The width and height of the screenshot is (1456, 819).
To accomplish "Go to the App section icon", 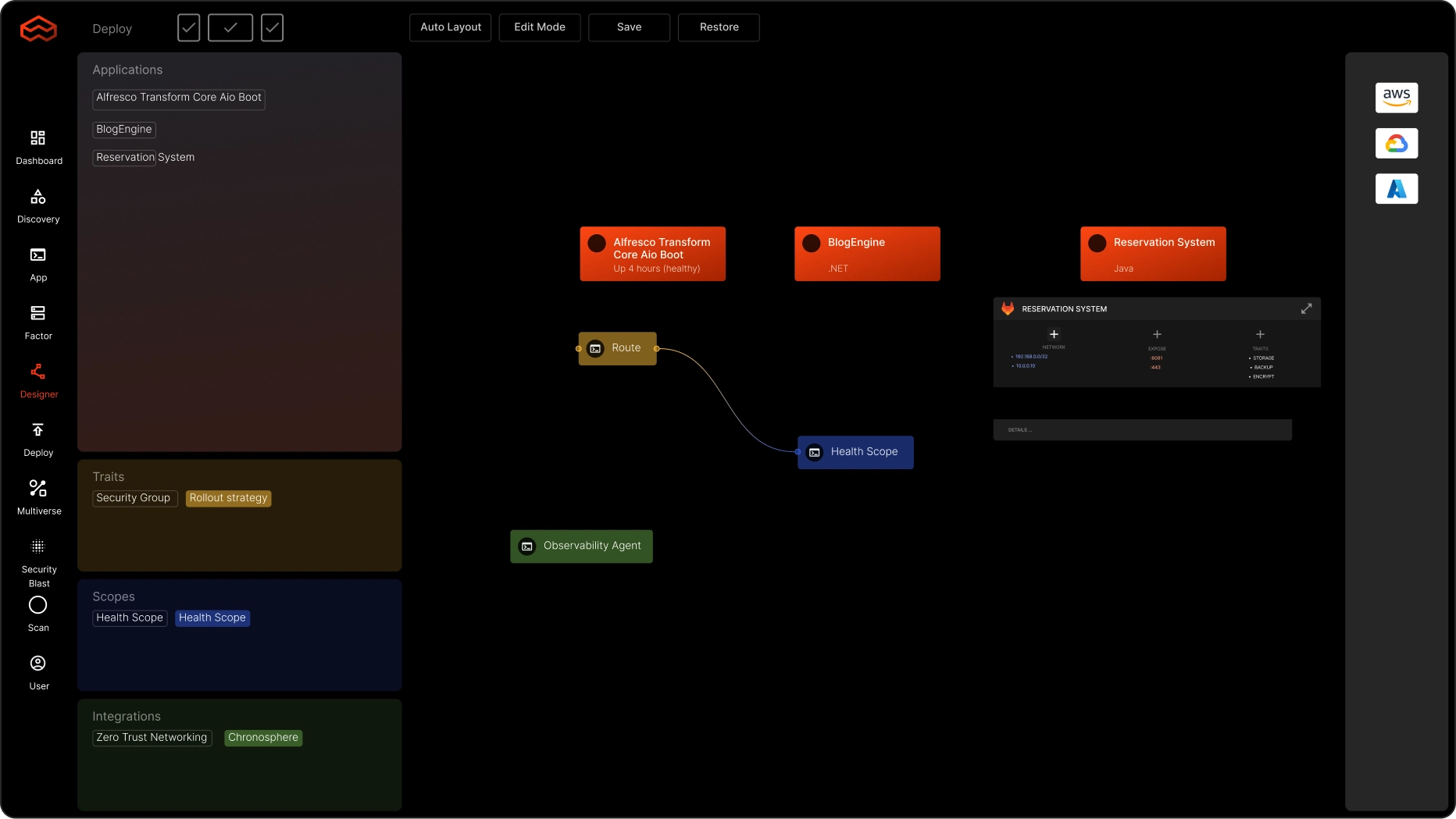I will tap(37, 255).
